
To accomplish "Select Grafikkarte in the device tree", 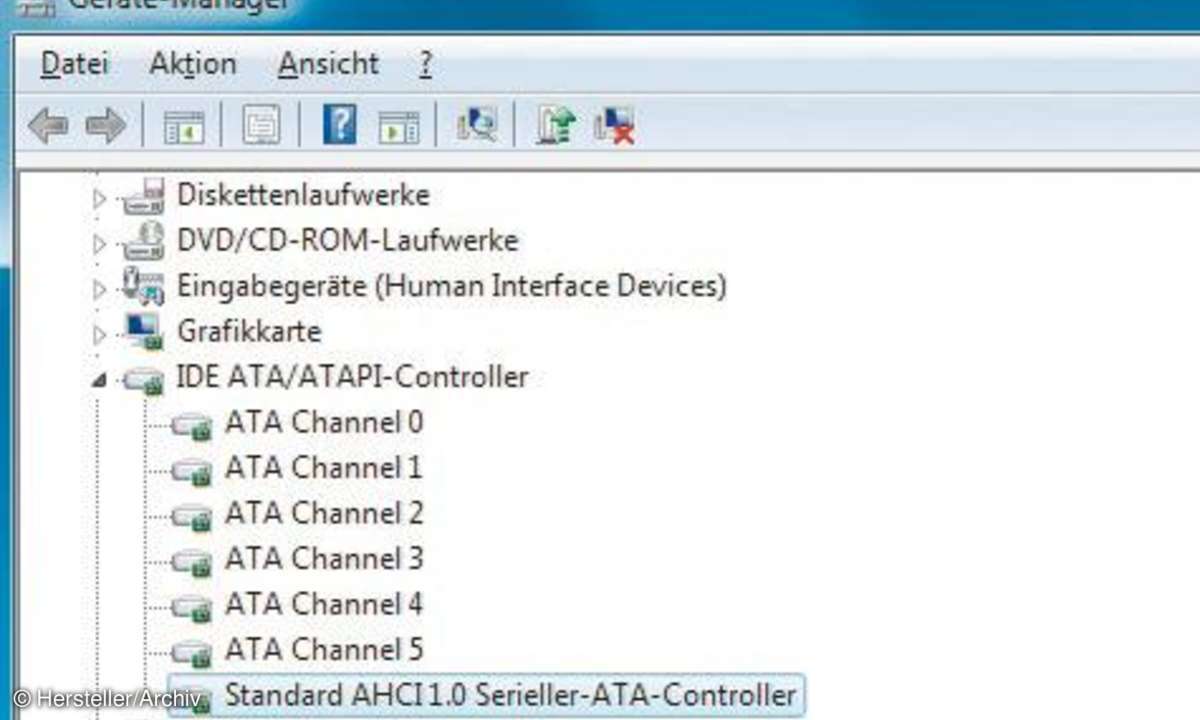I will [249, 331].
